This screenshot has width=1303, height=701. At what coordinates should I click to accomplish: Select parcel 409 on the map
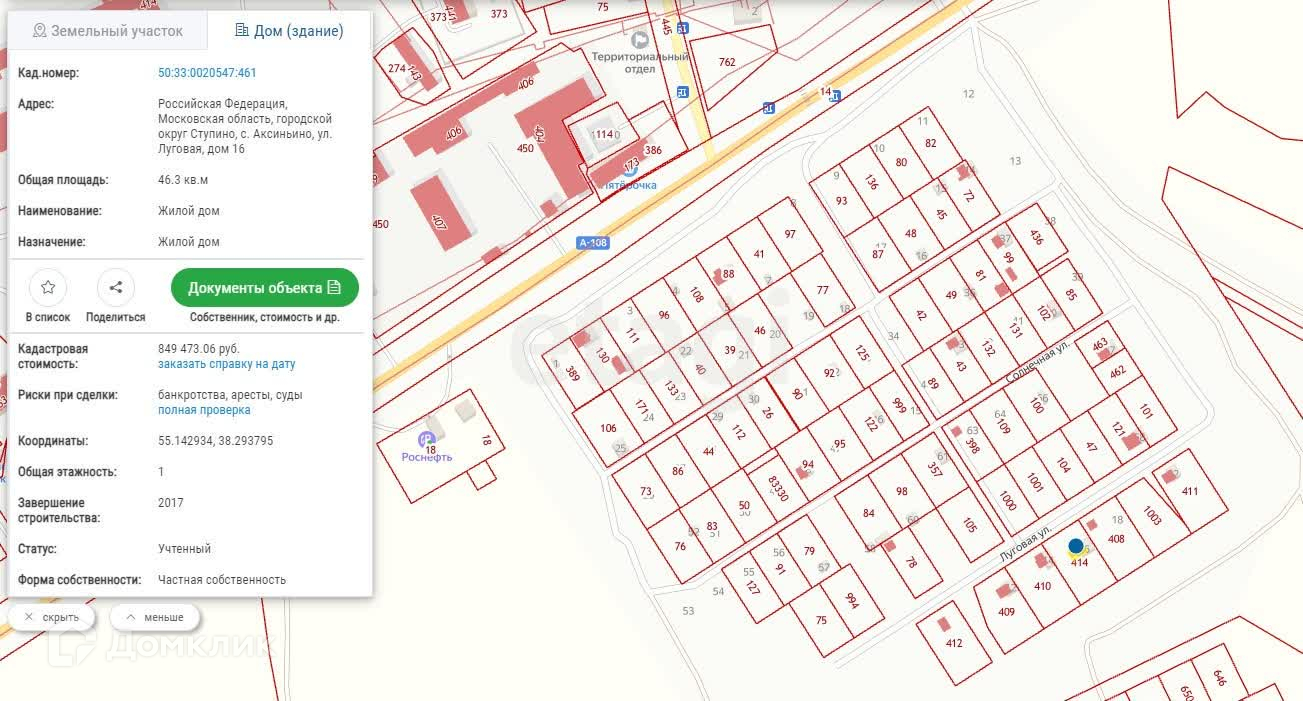pyautogui.click(x=1007, y=612)
